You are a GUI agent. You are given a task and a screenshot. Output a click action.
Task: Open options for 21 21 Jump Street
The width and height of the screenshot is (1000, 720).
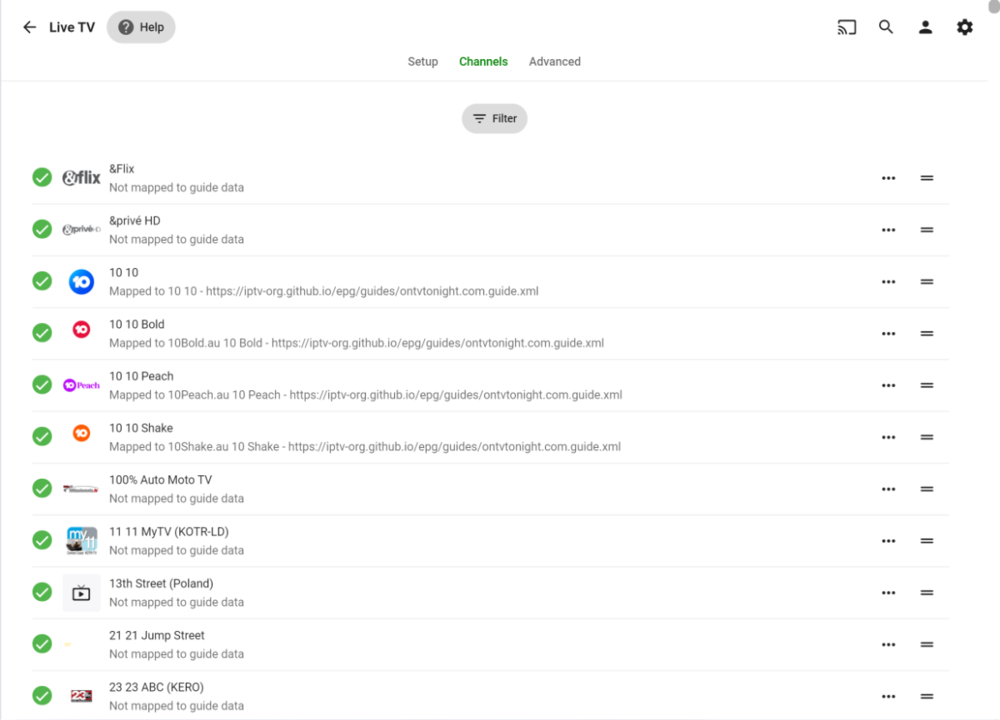point(888,644)
